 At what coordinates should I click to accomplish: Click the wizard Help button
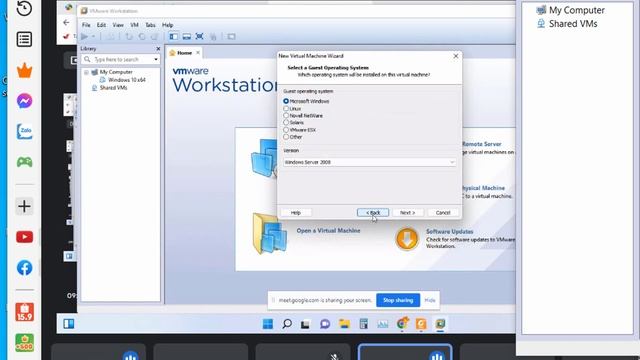(296, 213)
